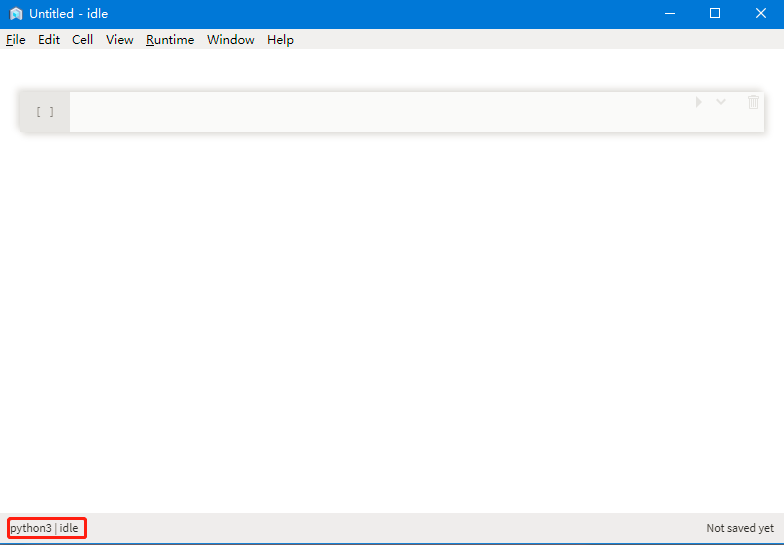This screenshot has width=784, height=545.
Task: Run the cell with the play icon
Action: [698, 102]
